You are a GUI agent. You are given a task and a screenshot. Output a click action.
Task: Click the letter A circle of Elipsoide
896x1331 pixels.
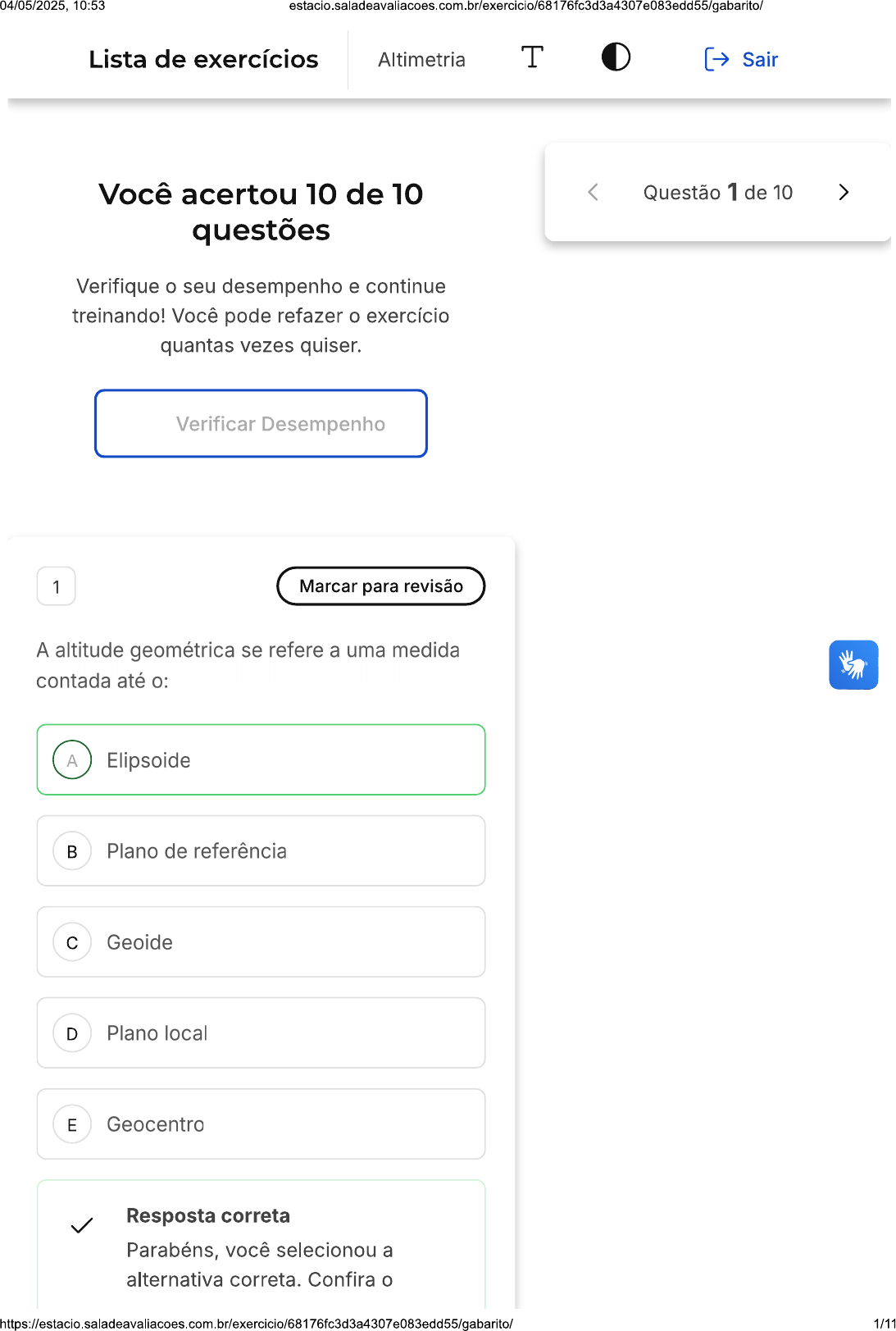coord(72,760)
